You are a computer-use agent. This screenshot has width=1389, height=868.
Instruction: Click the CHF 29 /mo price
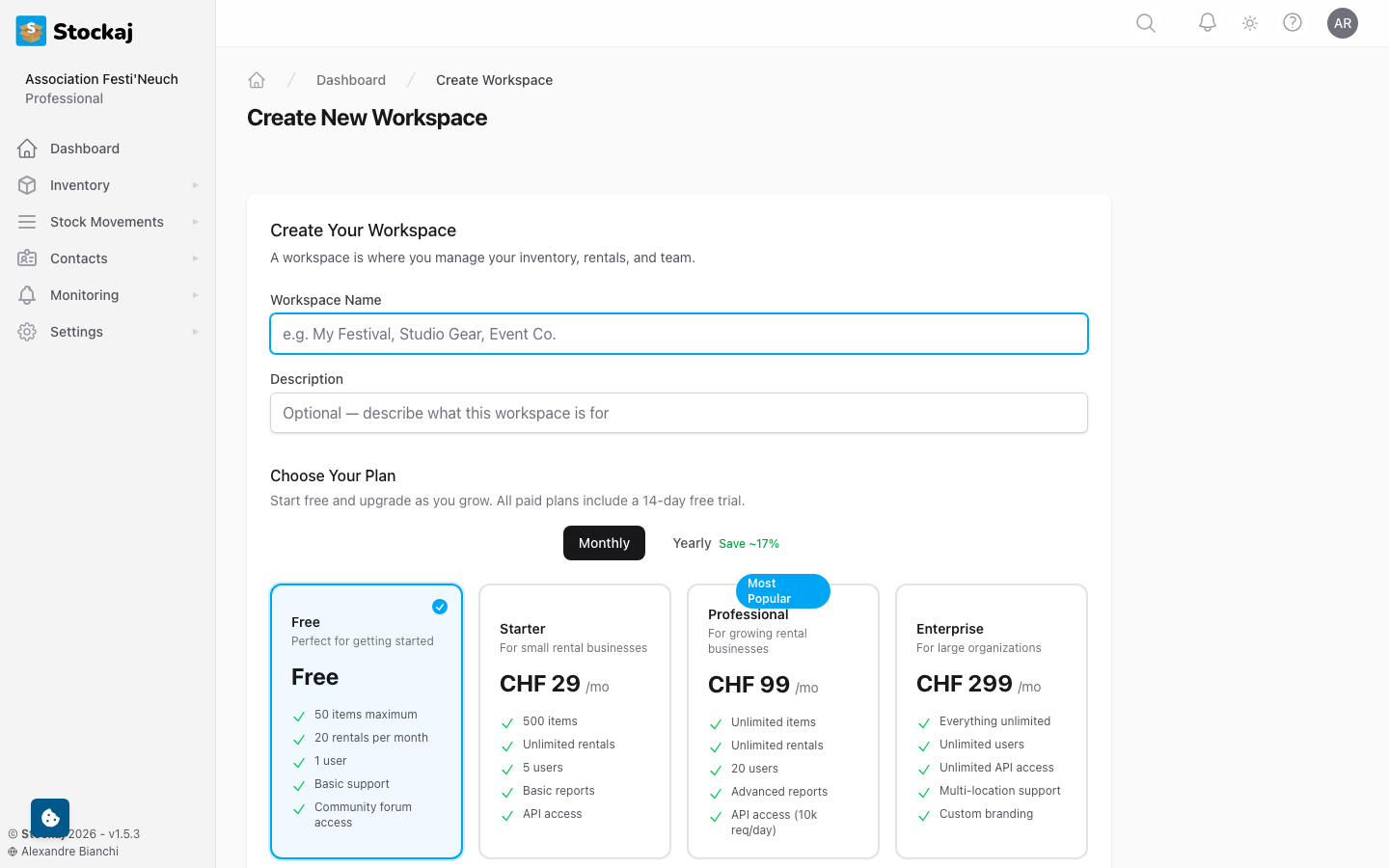click(x=555, y=684)
